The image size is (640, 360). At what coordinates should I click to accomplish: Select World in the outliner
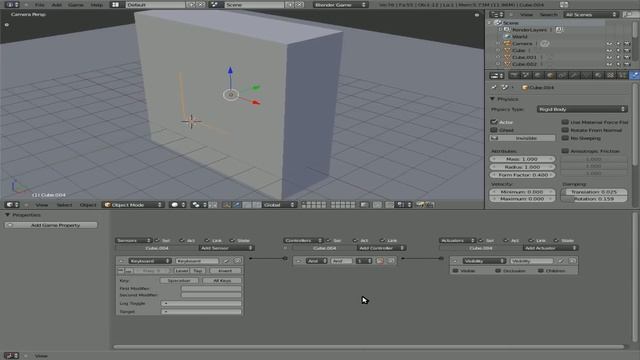point(520,36)
